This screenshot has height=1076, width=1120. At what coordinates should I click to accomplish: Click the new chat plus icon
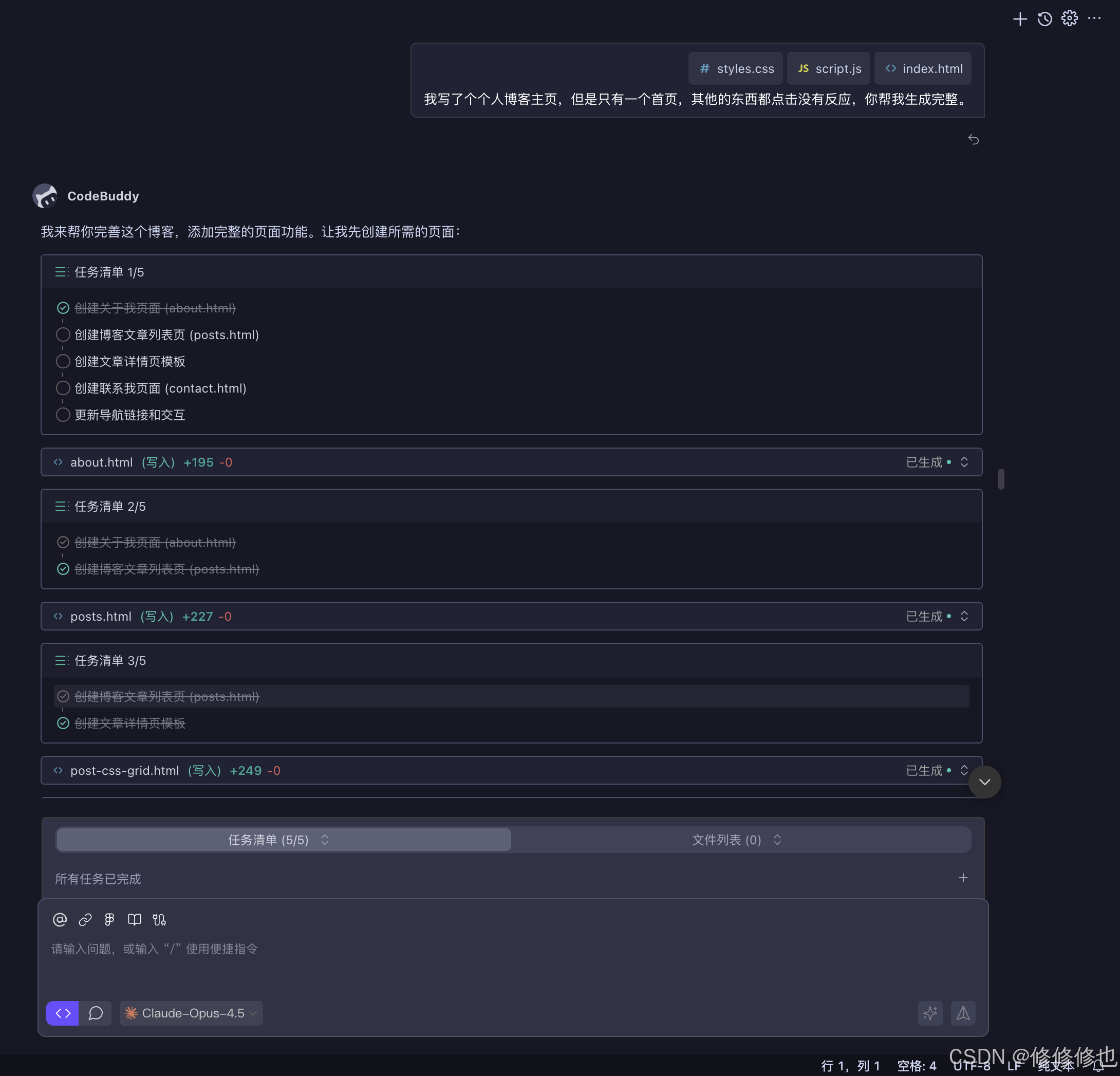pyautogui.click(x=1019, y=19)
